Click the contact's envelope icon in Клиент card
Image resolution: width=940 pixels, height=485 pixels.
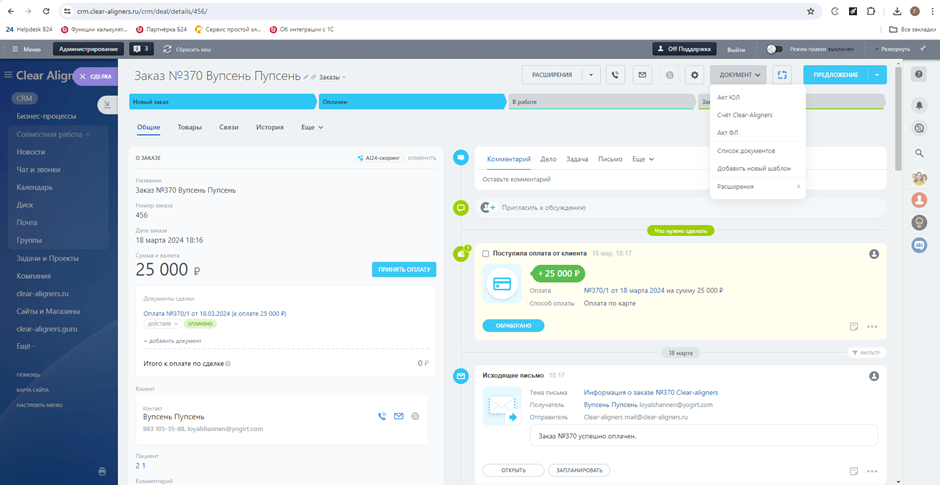pyautogui.click(x=399, y=417)
